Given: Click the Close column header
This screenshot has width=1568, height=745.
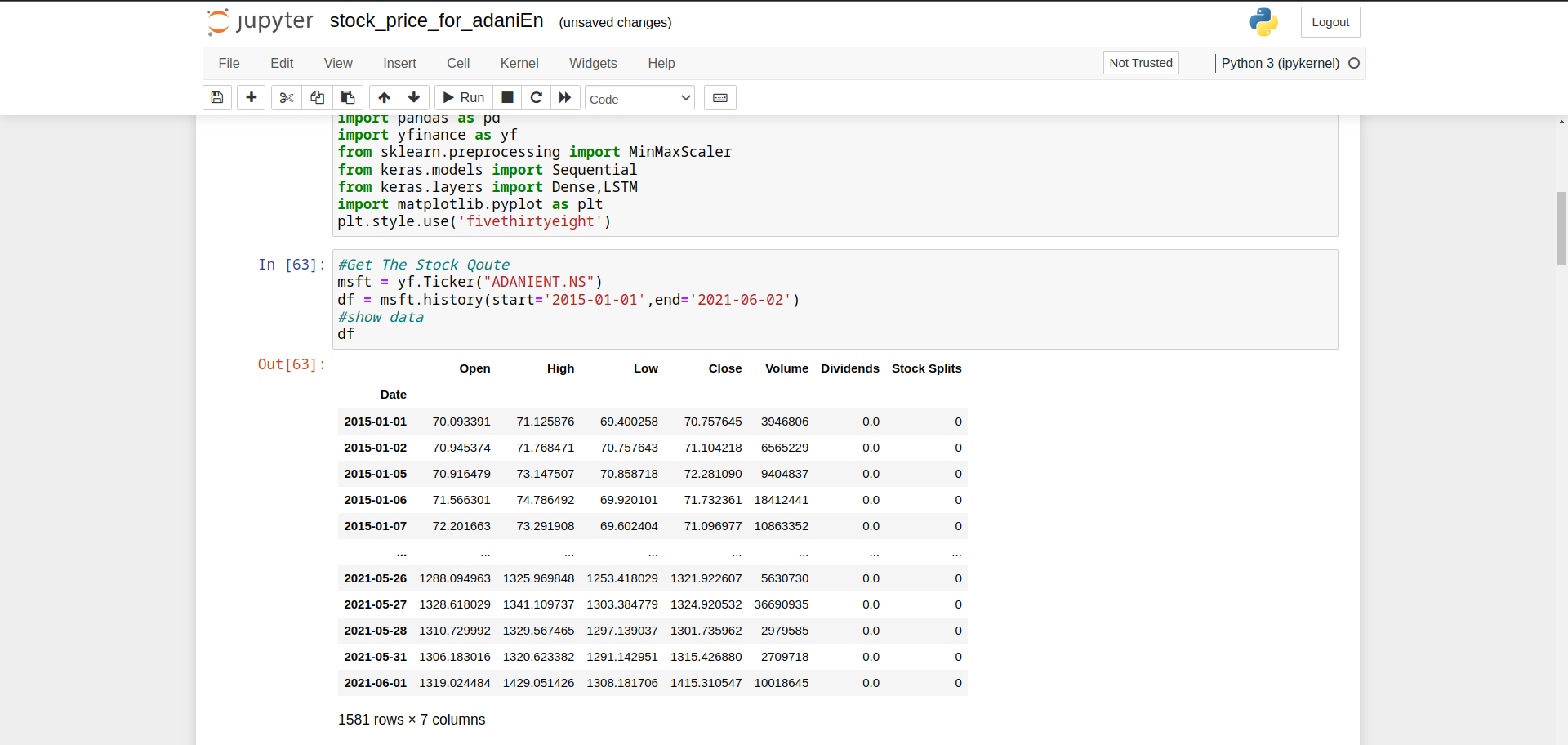Looking at the screenshot, I should pos(725,368).
